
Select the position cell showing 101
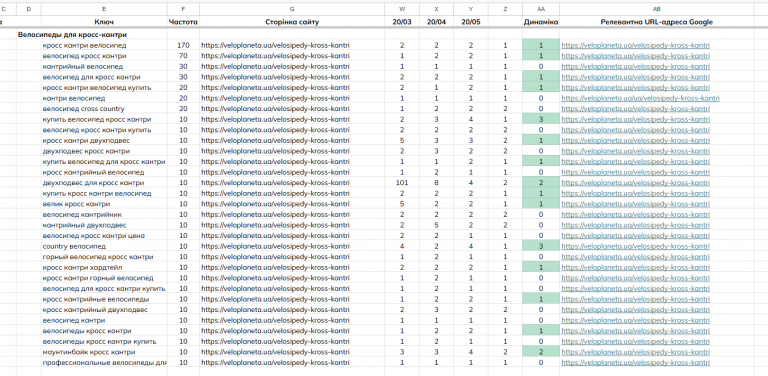(402, 183)
